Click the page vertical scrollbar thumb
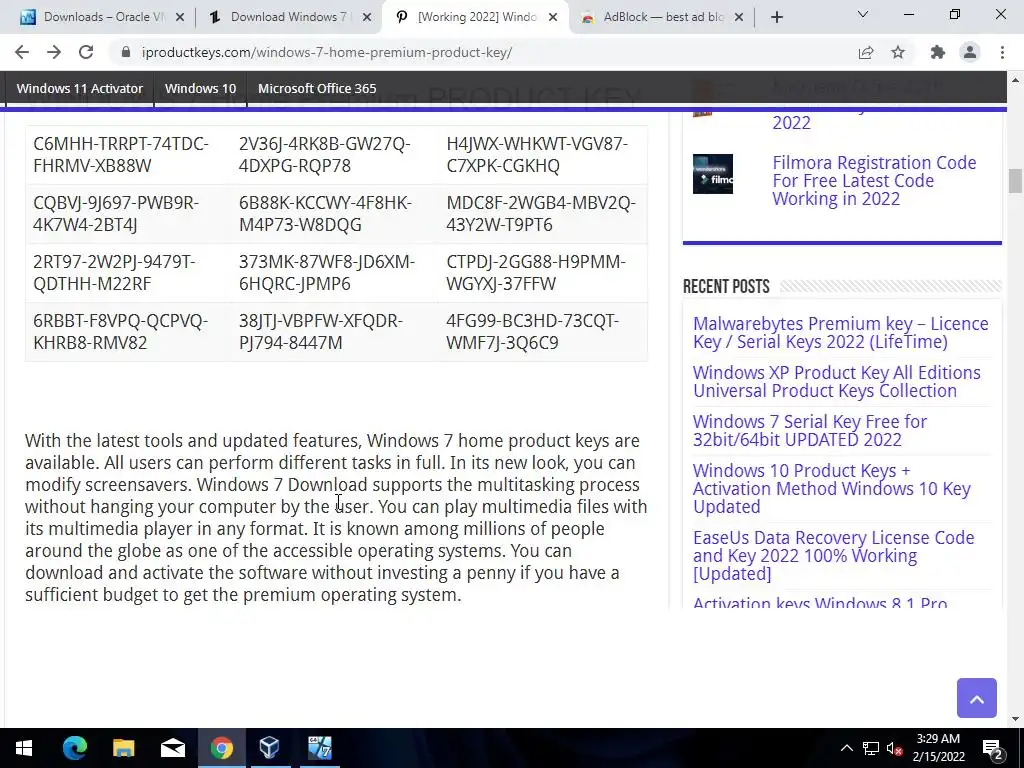Screen dimensions: 1024x768 (x=1014, y=181)
